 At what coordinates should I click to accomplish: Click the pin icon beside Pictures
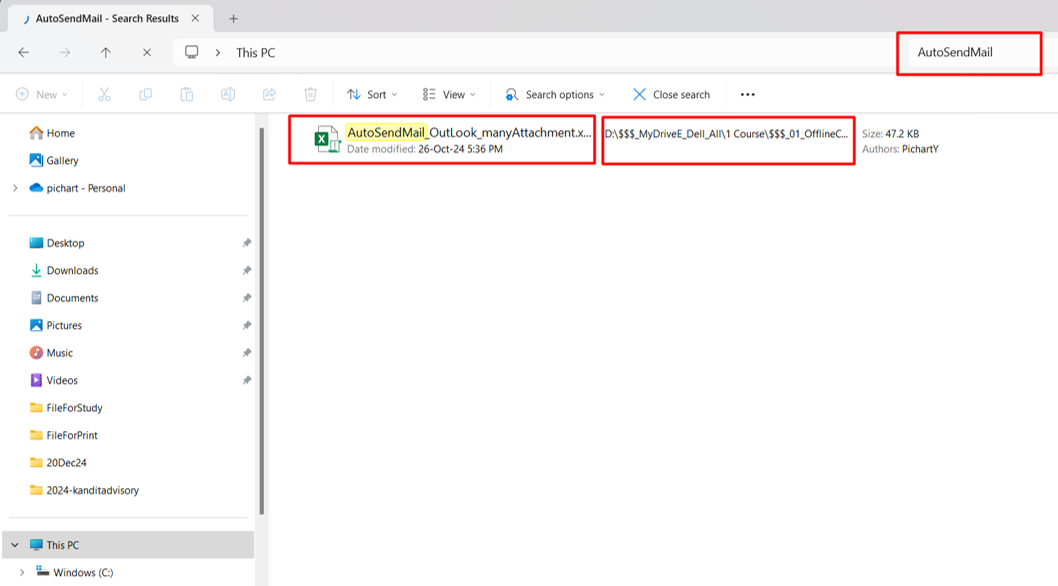coord(247,325)
